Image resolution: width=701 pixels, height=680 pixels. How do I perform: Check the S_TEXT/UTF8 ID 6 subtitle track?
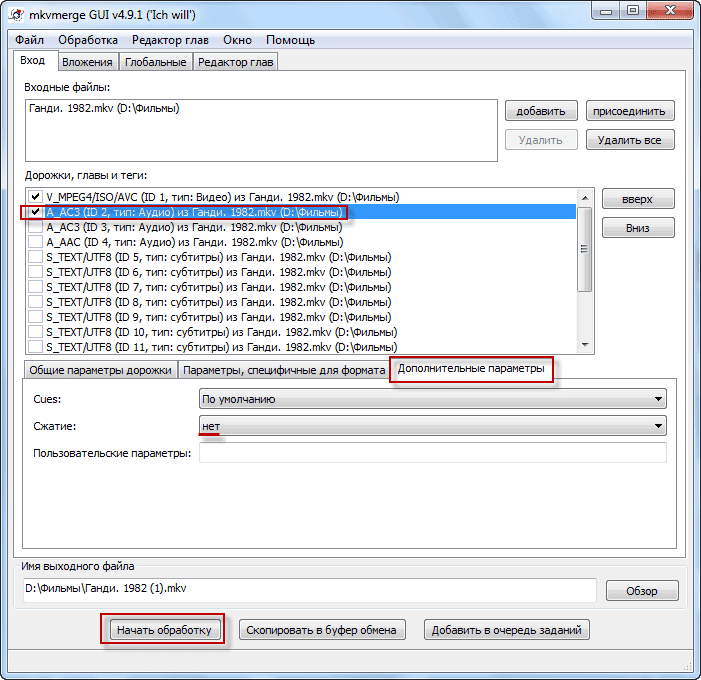(x=35, y=272)
